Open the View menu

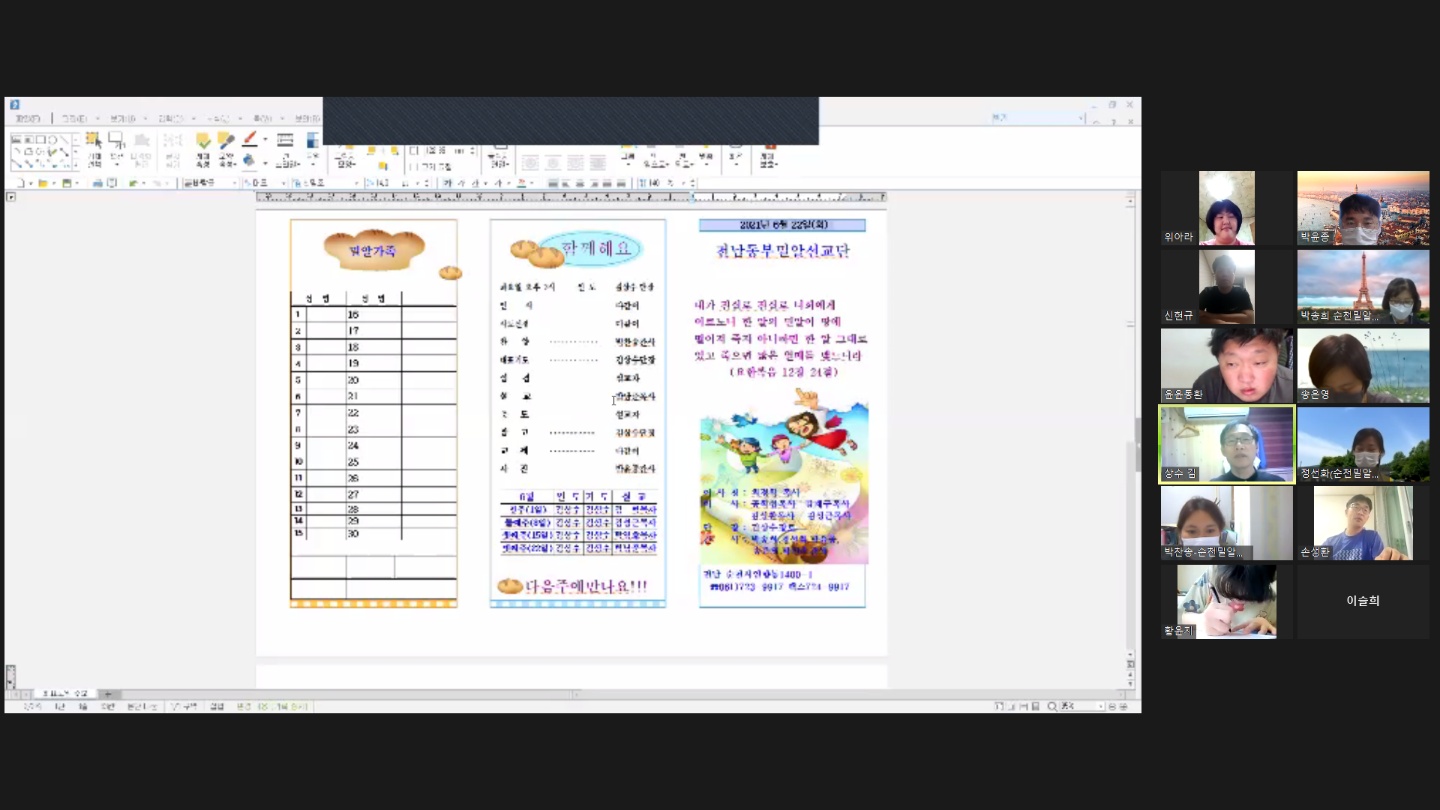123,118
